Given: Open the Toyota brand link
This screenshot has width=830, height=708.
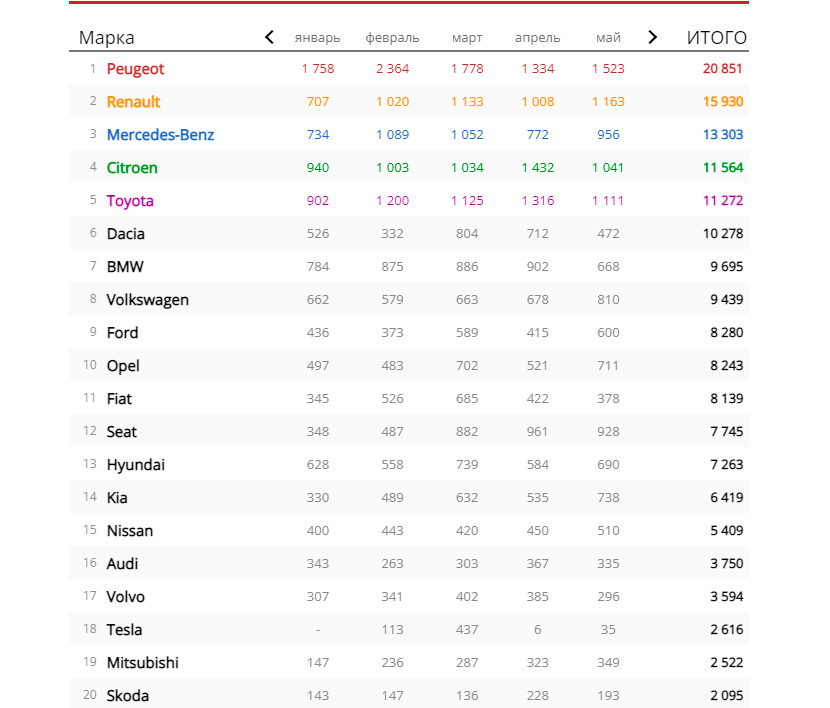Looking at the screenshot, I should click(130, 201).
